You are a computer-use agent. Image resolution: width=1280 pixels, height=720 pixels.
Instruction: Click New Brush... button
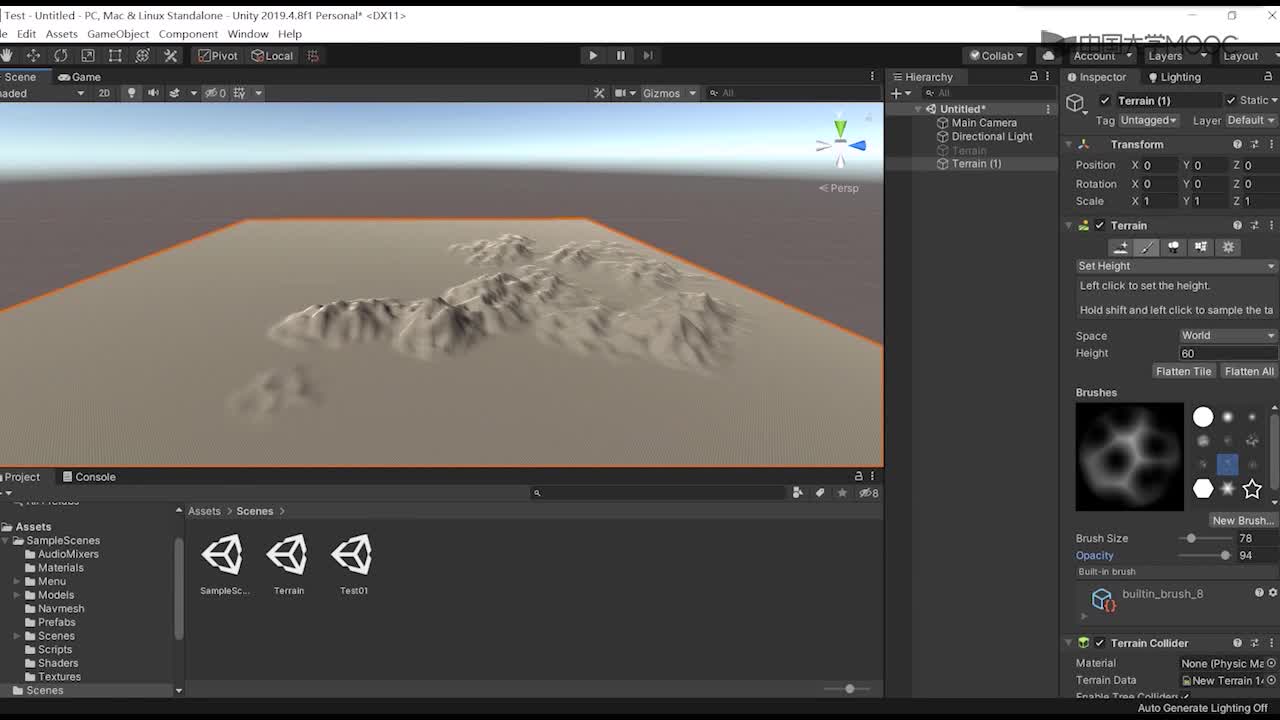click(1242, 520)
